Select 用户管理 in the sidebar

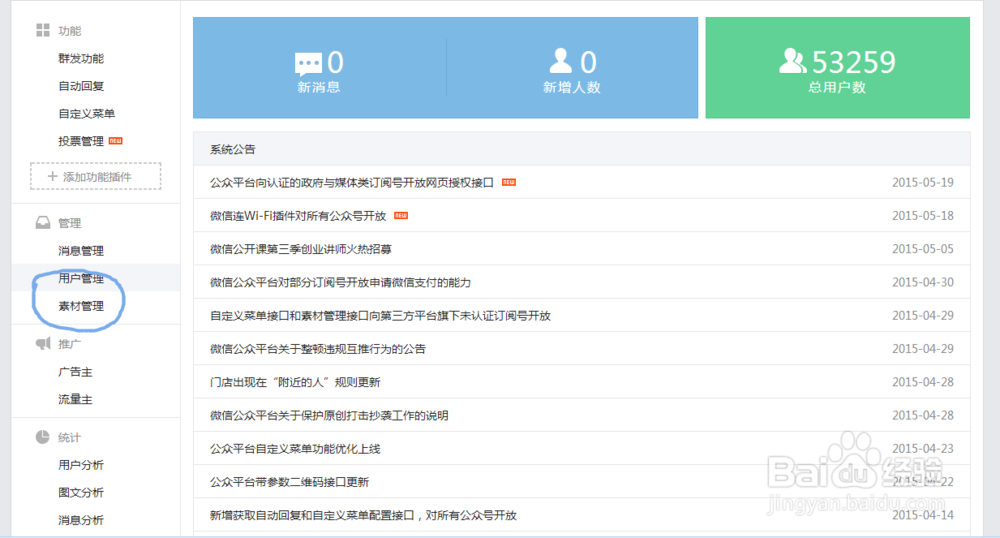[81, 278]
